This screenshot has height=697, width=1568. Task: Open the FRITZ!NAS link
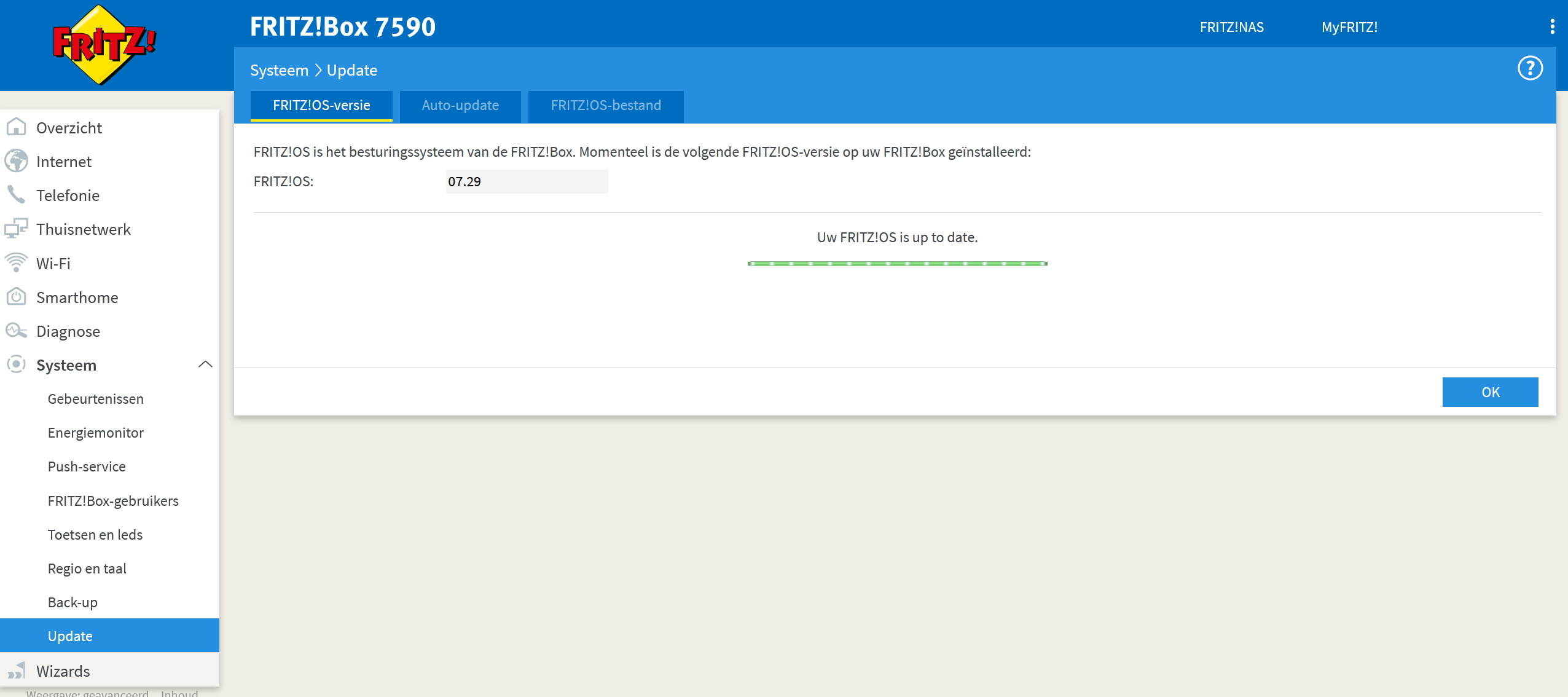pos(1231,27)
